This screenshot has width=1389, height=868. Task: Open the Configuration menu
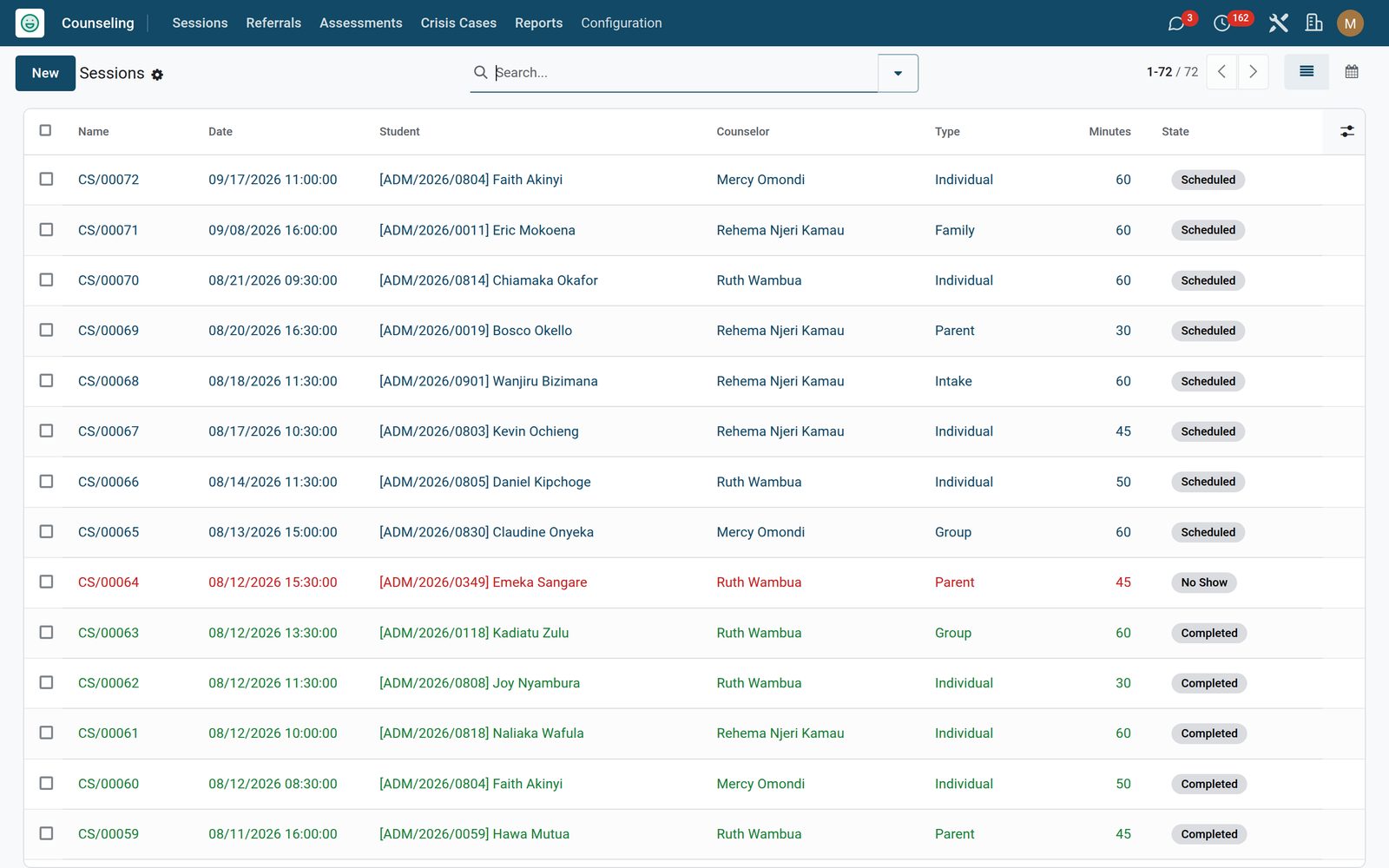tap(622, 23)
